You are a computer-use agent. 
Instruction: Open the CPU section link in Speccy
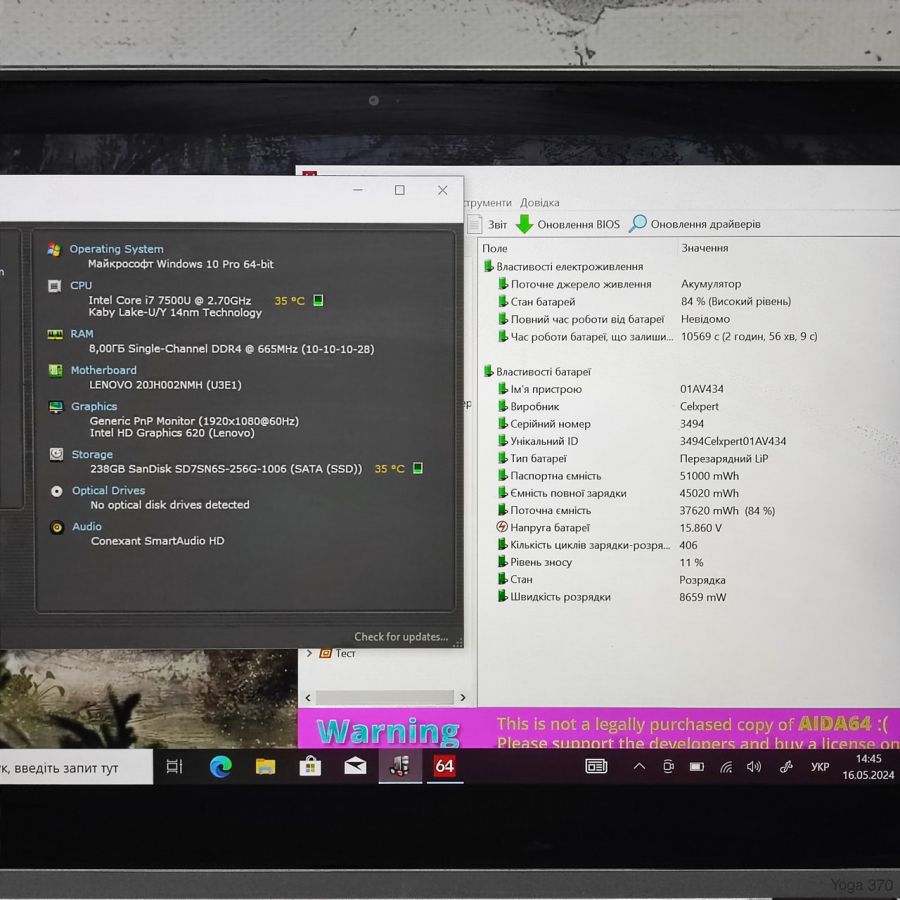click(x=81, y=285)
